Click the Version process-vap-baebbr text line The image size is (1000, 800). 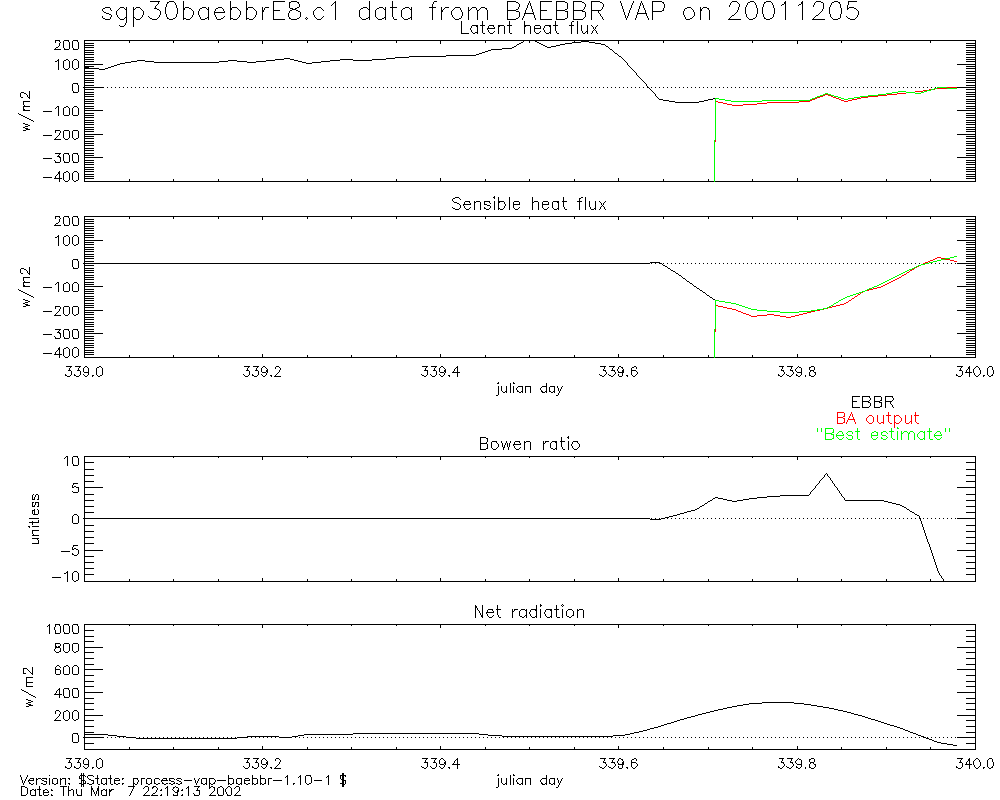[183, 779]
